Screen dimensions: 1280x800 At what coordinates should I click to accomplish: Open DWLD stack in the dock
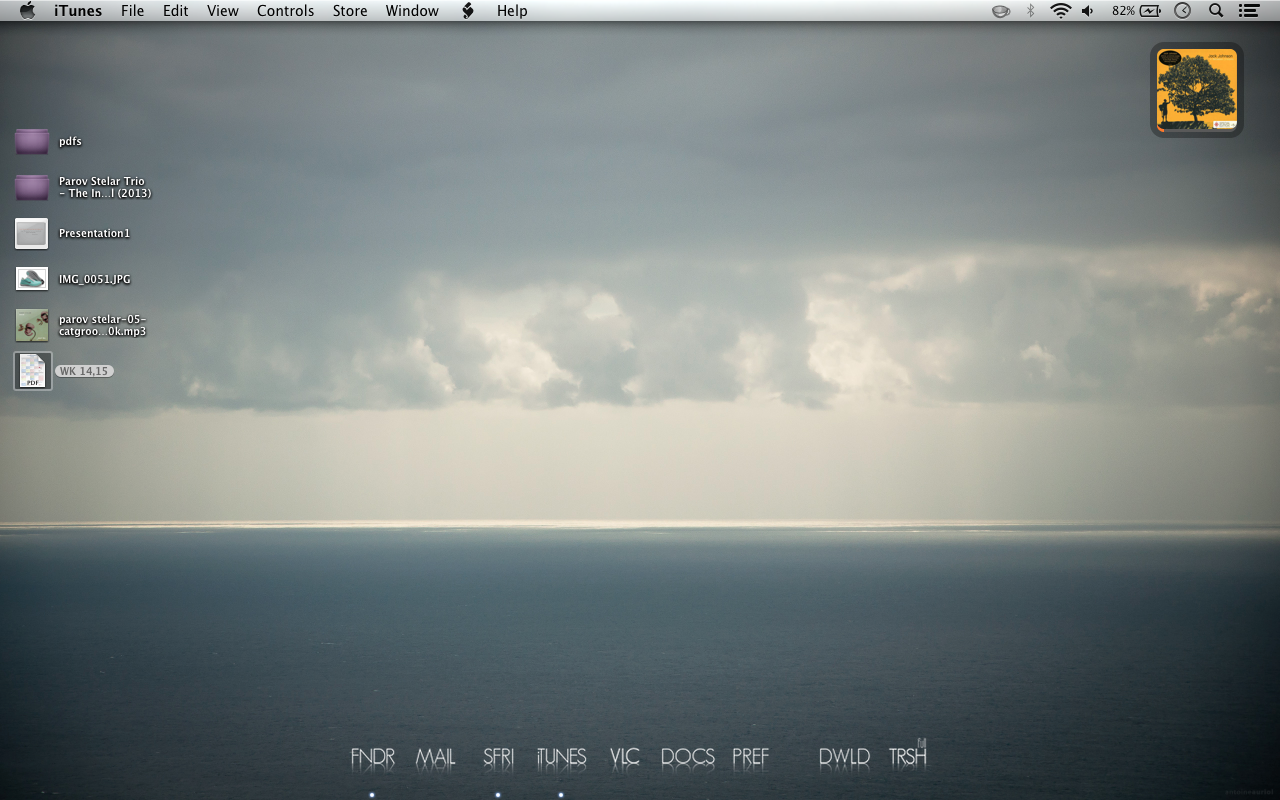(x=844, y=757)
